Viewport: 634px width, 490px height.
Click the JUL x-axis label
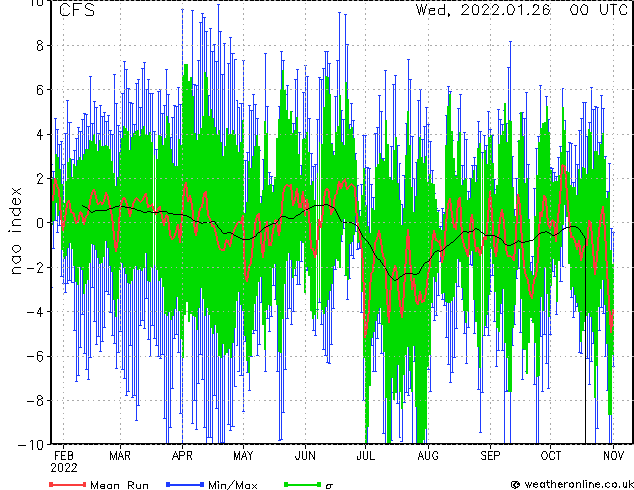[366, 456]
